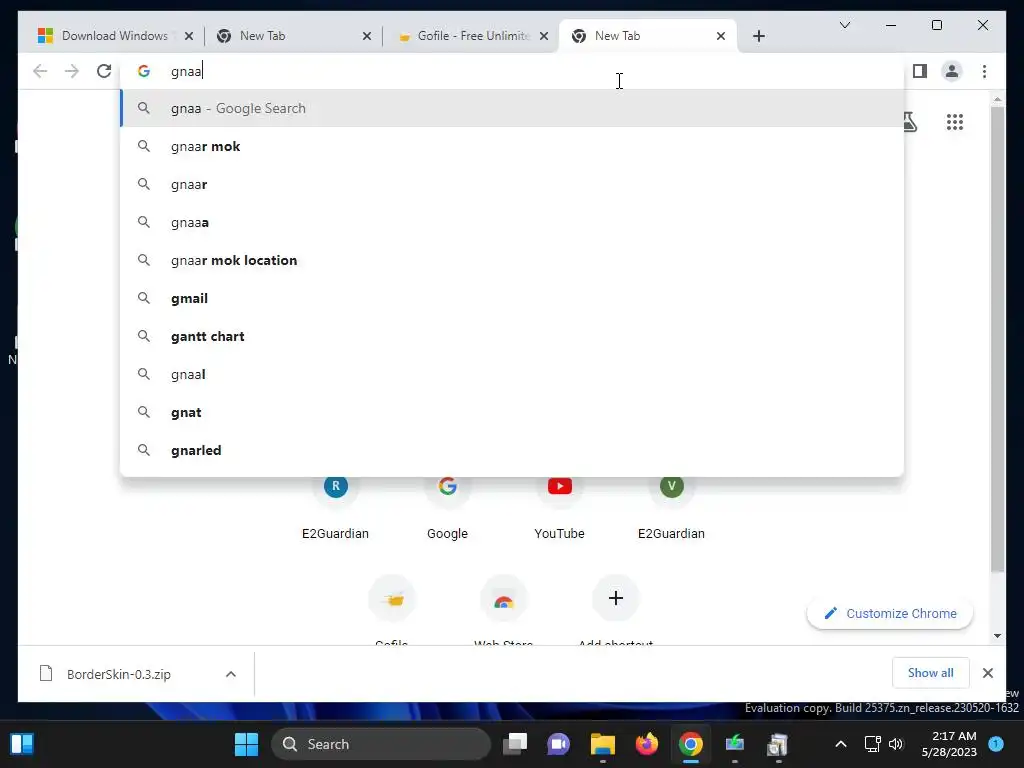Viewport: 1024px width, 768px height.
Task: Switch to Gofile - Free Unlimited tab
Action: (472, 36)
